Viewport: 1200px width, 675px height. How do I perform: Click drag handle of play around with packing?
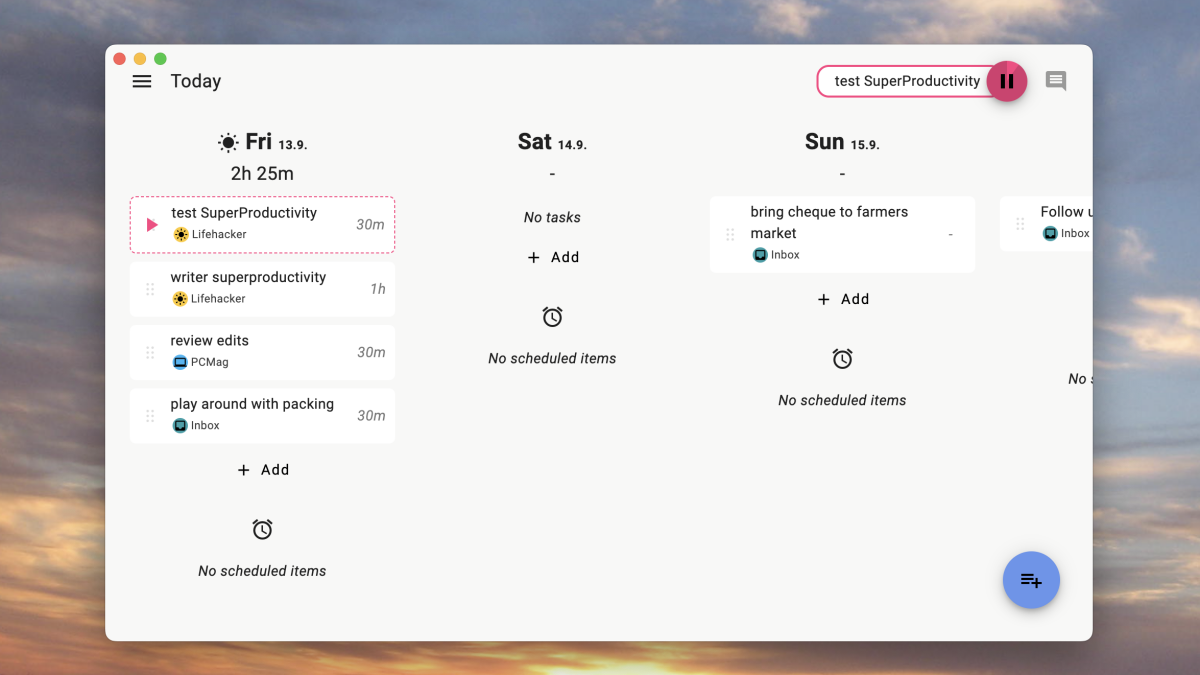click(x=150, y=416)
